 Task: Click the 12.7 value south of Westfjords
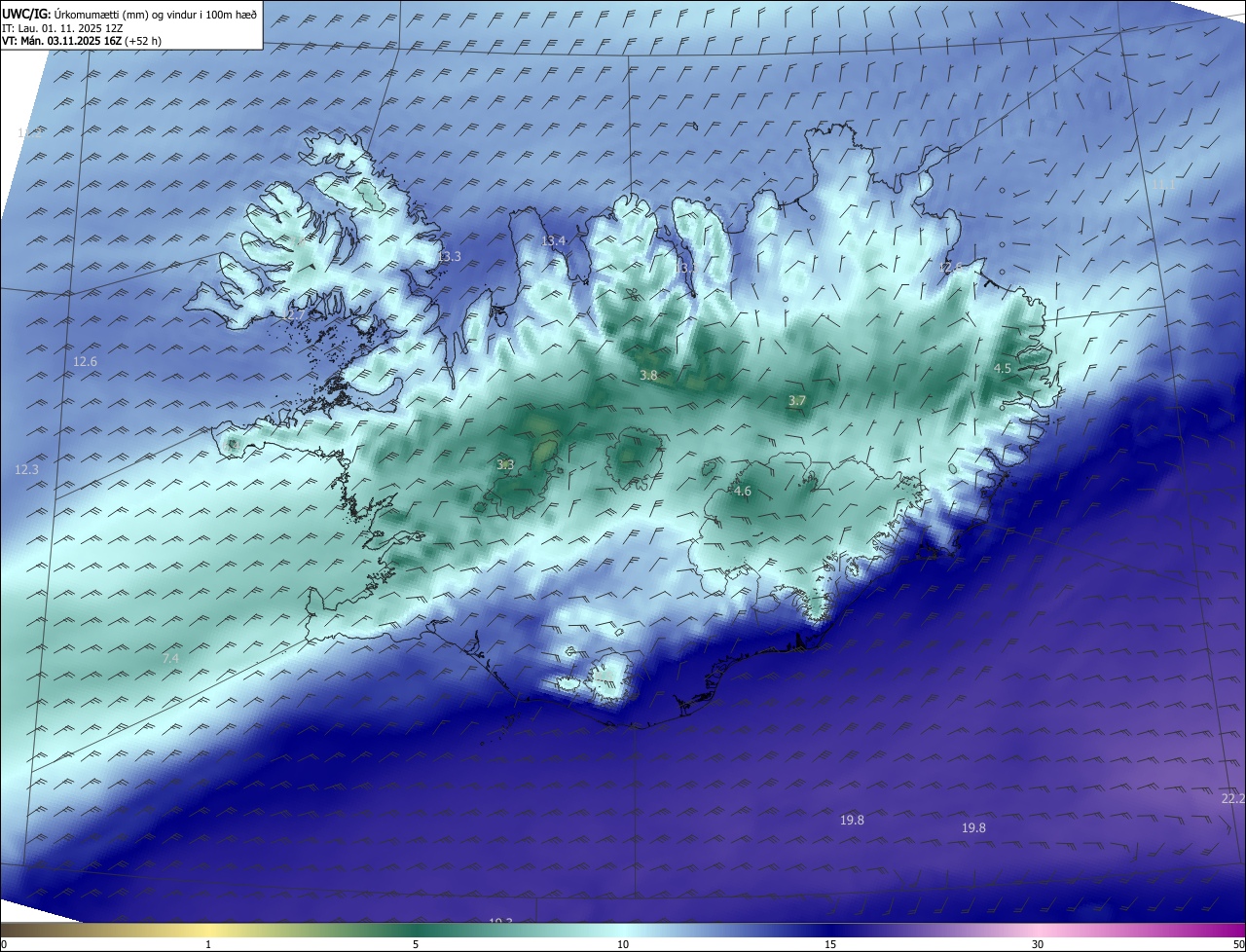pos(293,315)
